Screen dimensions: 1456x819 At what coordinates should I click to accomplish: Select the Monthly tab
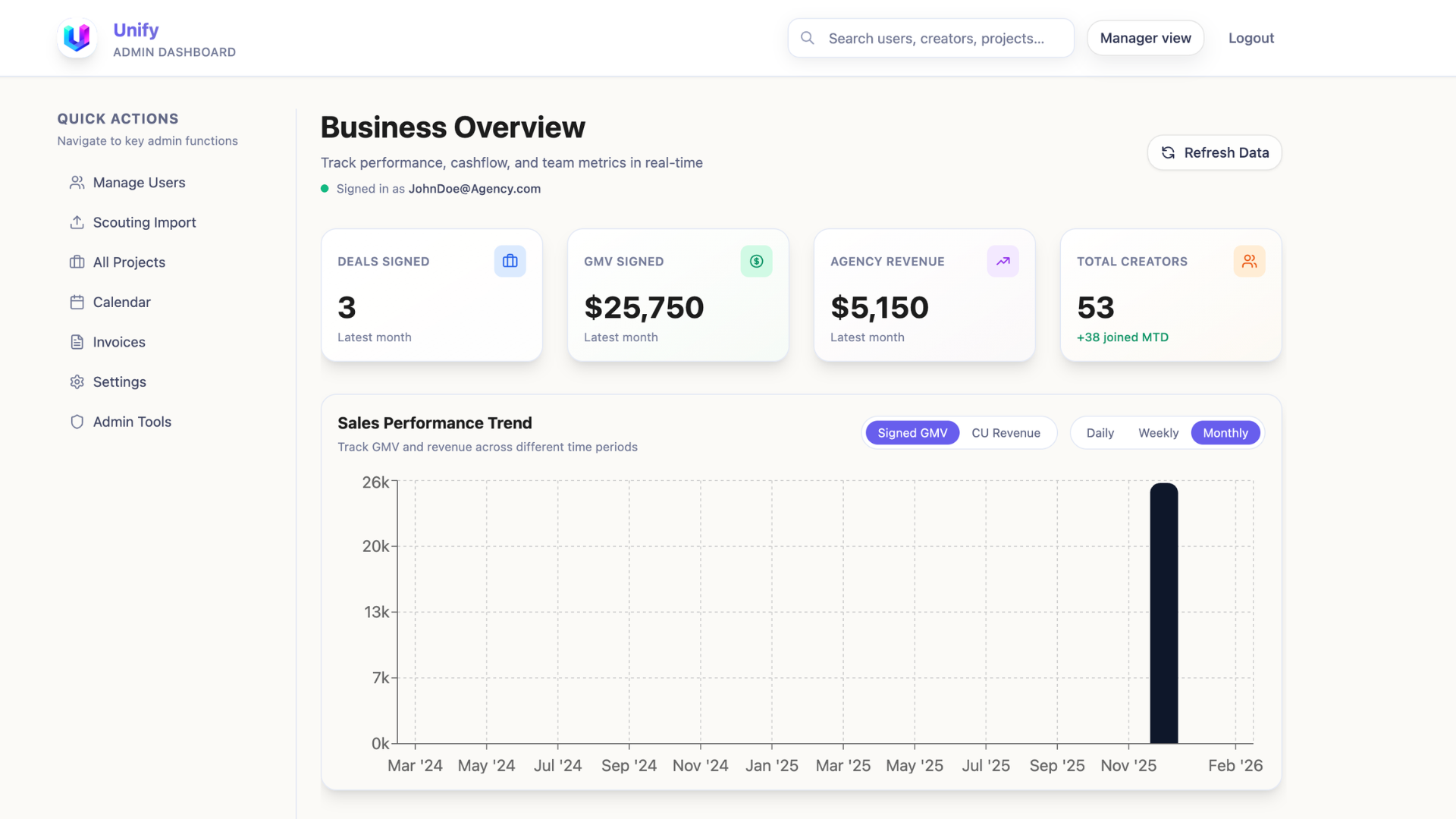[1225, 432]
